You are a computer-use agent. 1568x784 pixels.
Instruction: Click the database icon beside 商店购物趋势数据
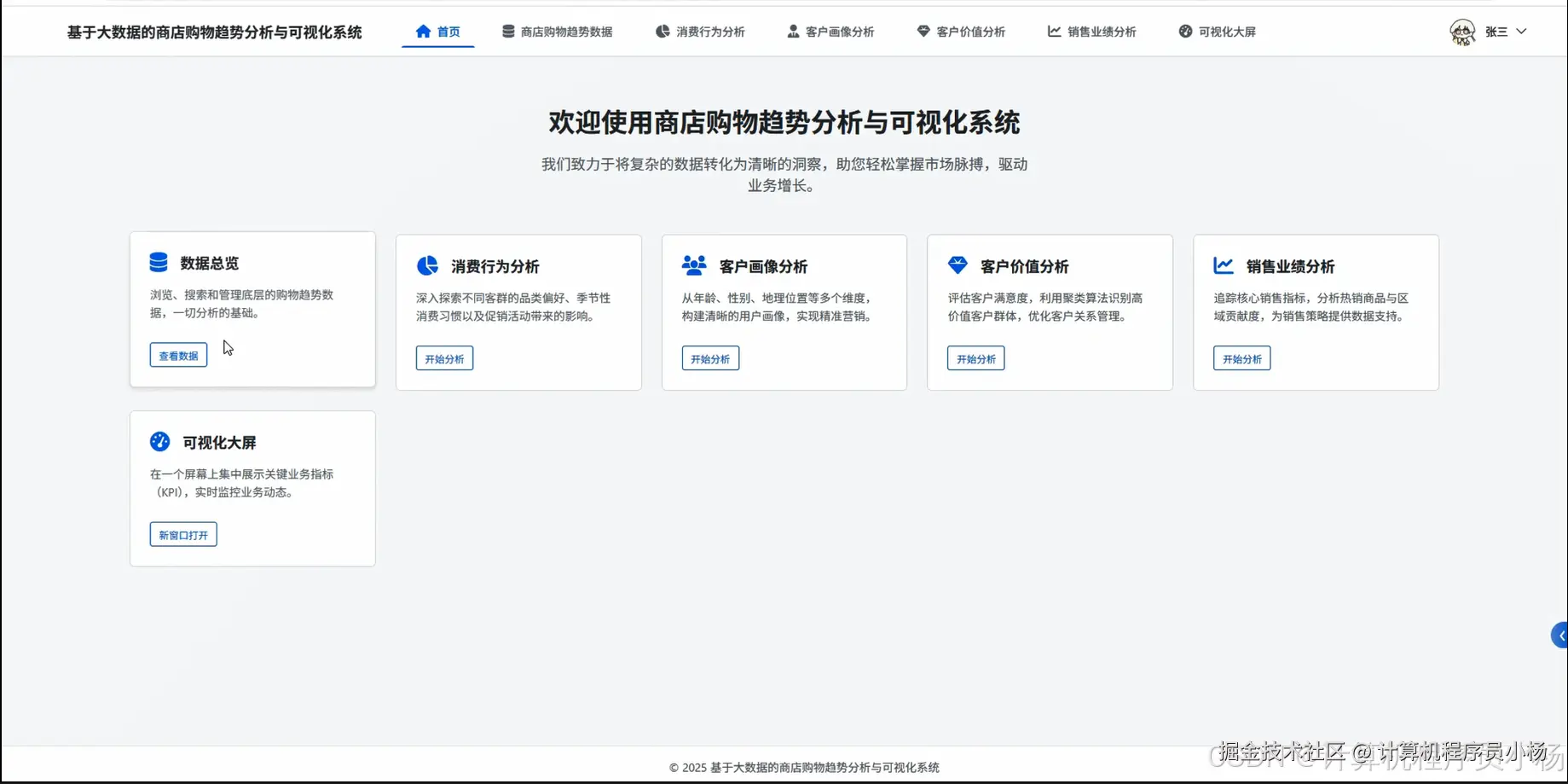point(506,32)
